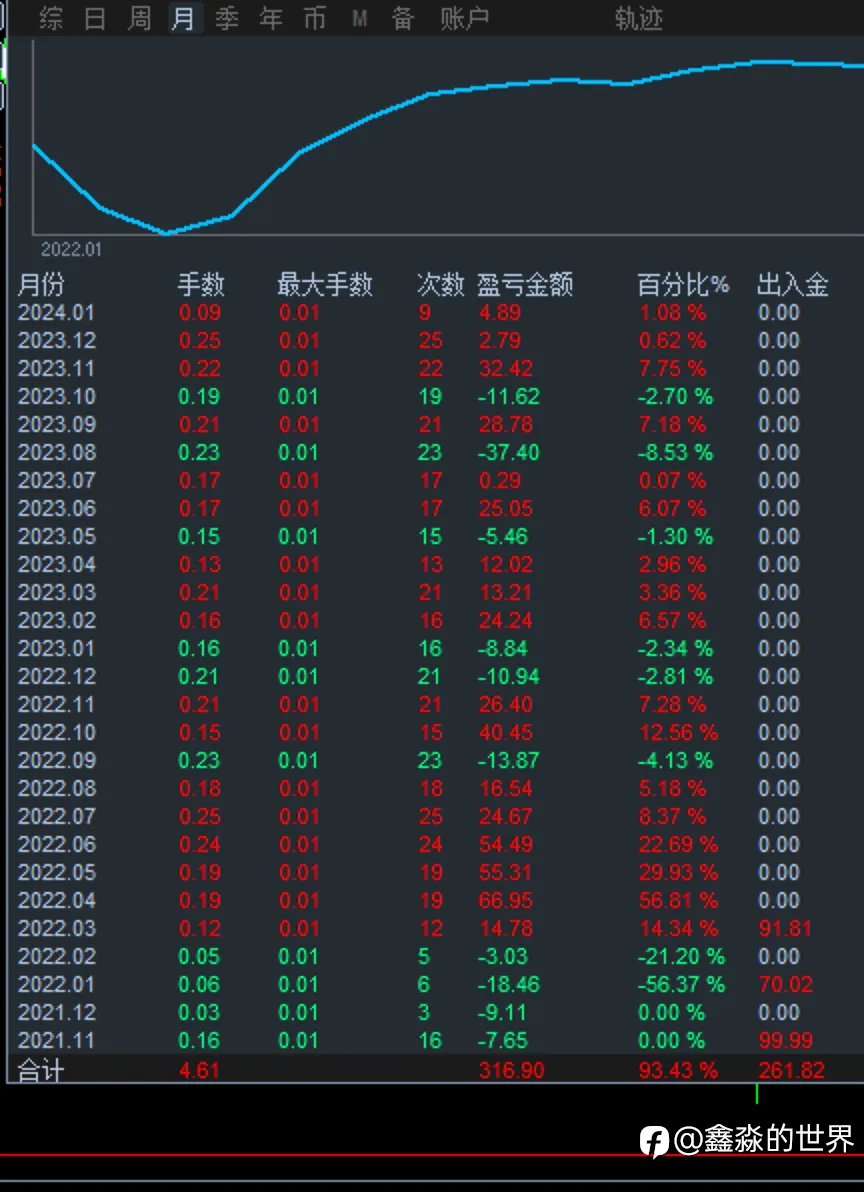Click total percentage 93.43 %
Image resolution: width=864 pixels, height=1192 pixels.
pos(678,1070)
